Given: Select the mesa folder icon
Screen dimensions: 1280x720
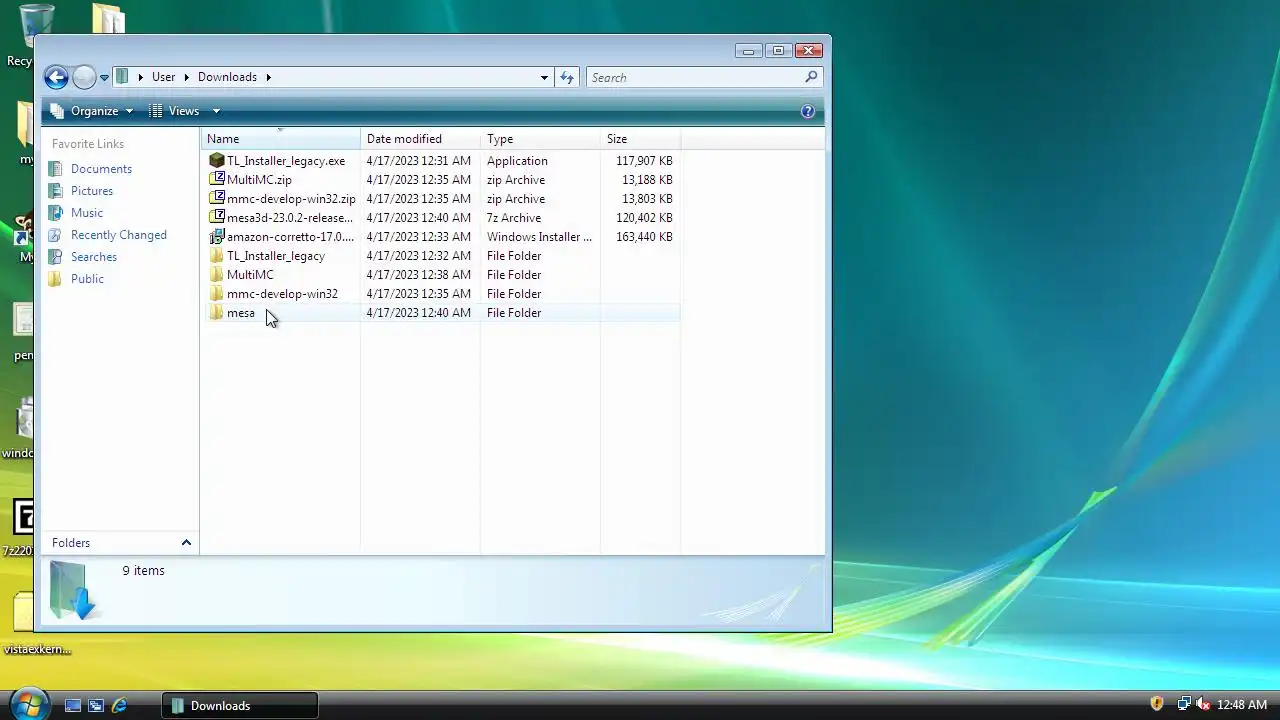Looking at the screenshot, I should point(217,312).
